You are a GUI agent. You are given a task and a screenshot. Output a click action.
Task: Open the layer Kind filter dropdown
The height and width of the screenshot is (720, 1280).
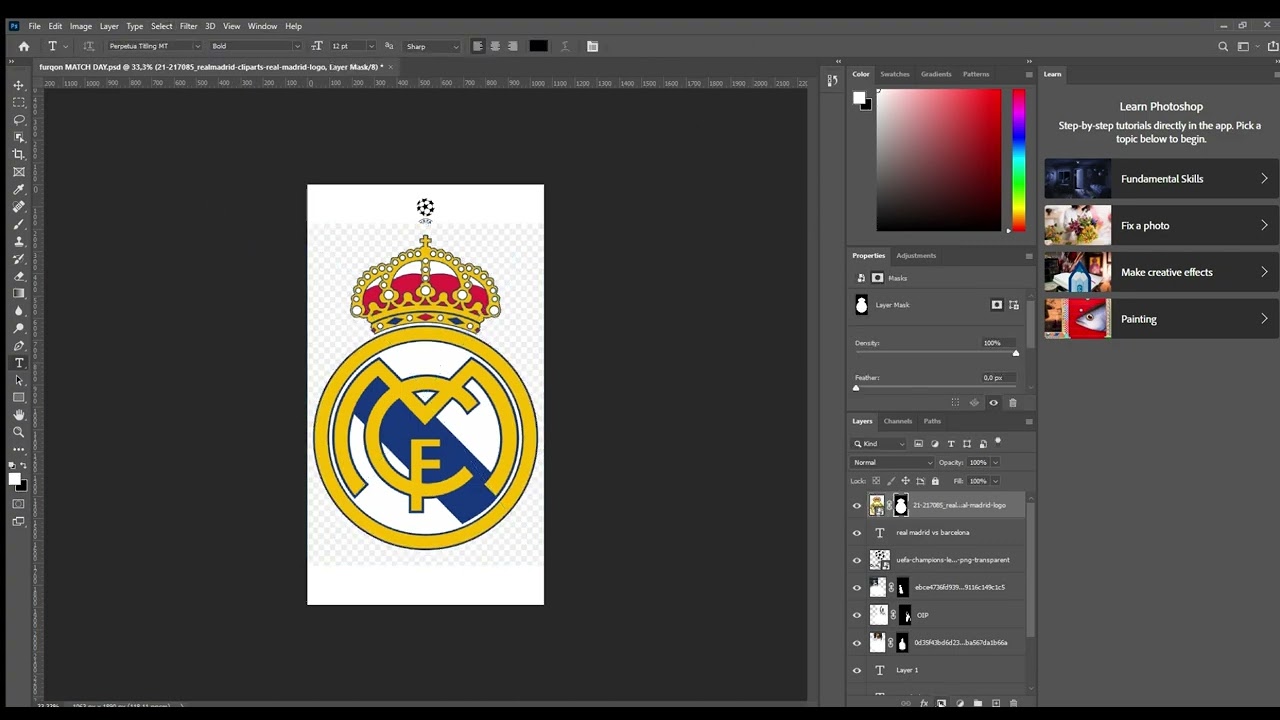(879, 444)
